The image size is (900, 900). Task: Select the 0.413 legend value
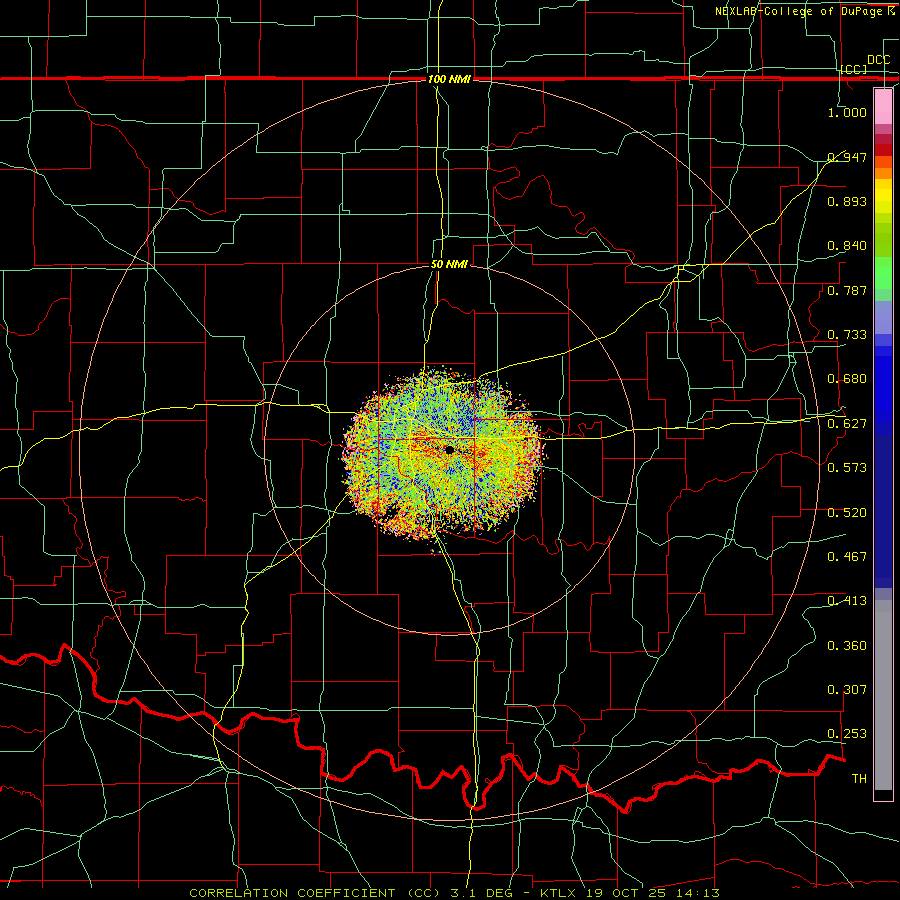pyautogui.click(x=847, y=601)
